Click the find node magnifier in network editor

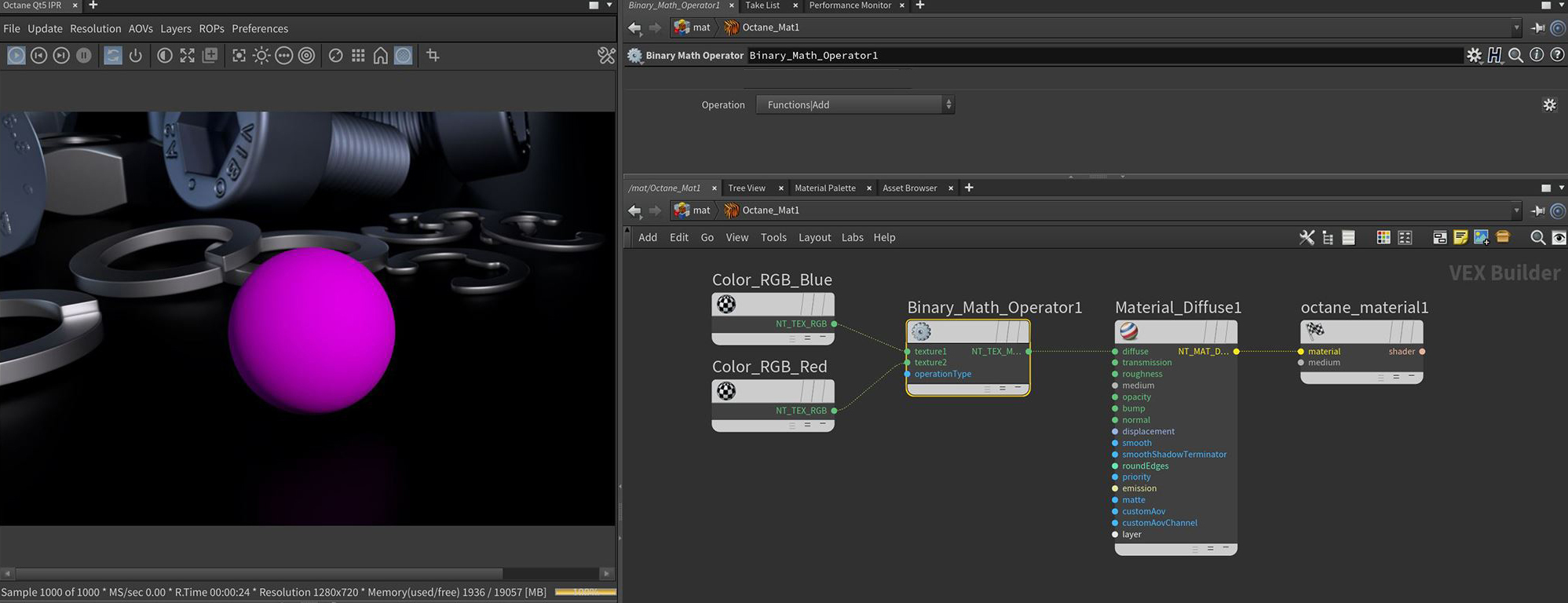point(1537,237)
